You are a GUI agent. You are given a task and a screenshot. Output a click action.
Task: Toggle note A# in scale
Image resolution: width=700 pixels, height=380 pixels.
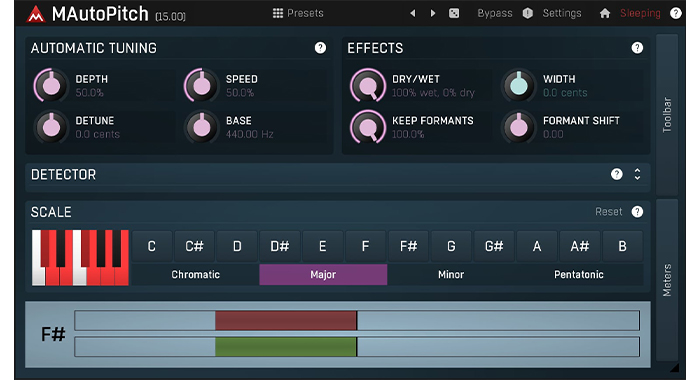point(580,246)
